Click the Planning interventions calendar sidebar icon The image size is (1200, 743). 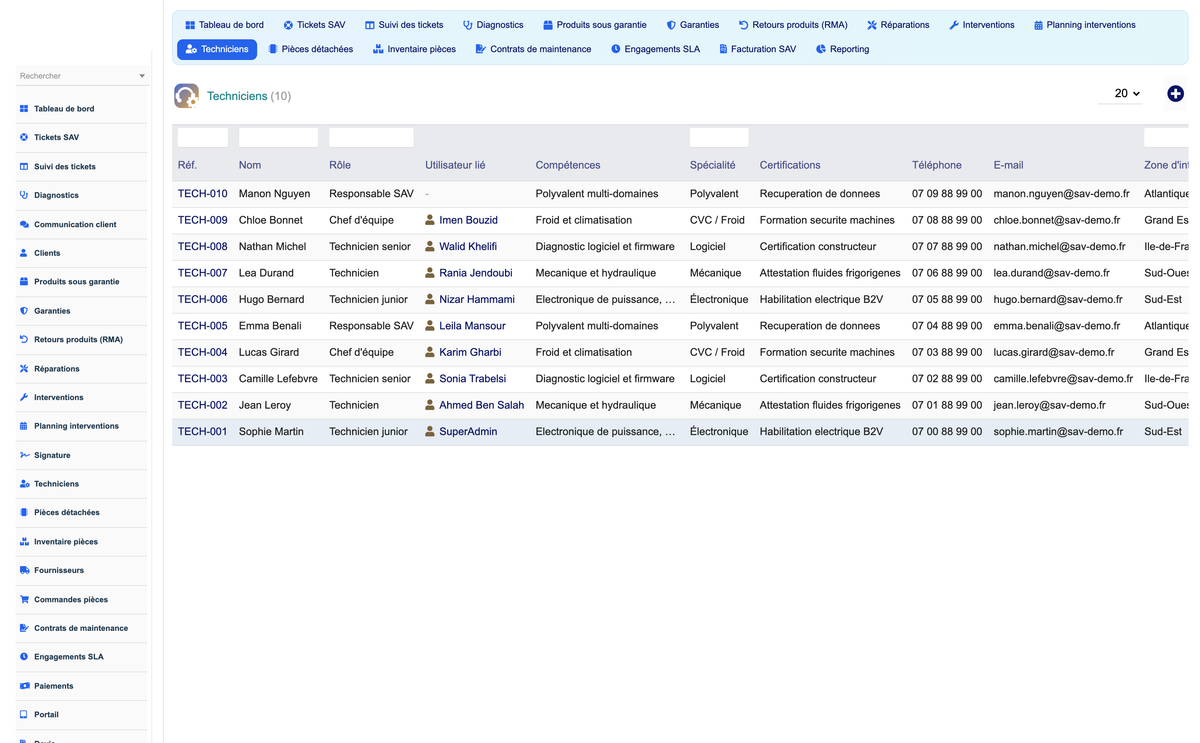(x=24, y=426)
